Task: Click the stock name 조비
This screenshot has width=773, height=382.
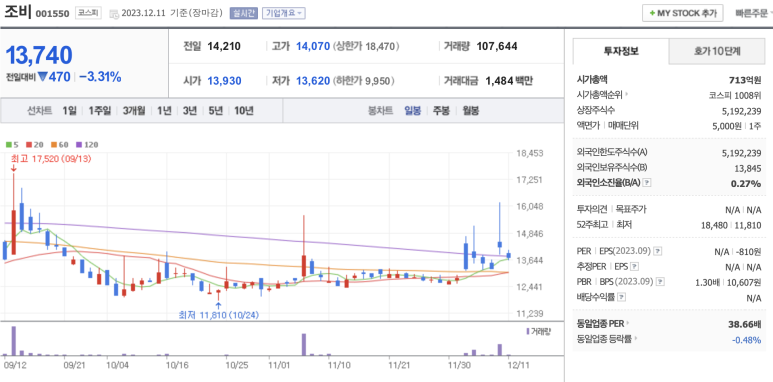Action: pos(18,12)
